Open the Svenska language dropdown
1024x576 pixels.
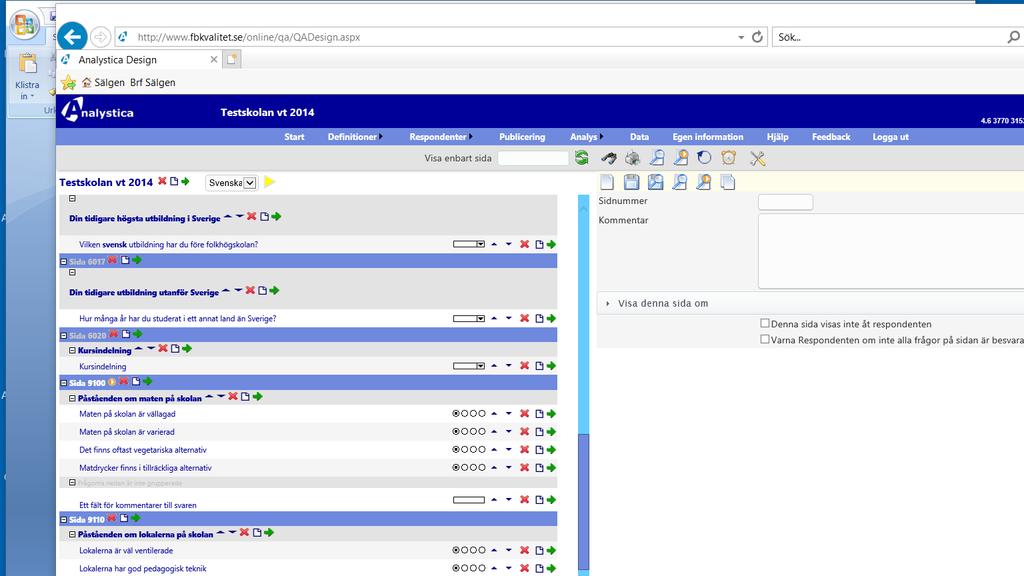click(x=231, y=183)
